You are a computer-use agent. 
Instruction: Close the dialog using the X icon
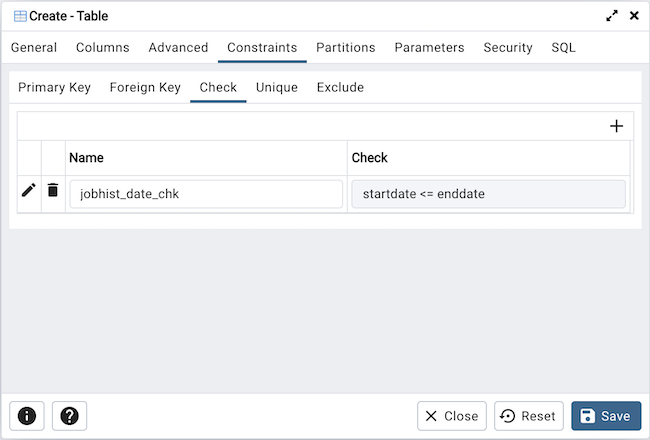[634, 16]
